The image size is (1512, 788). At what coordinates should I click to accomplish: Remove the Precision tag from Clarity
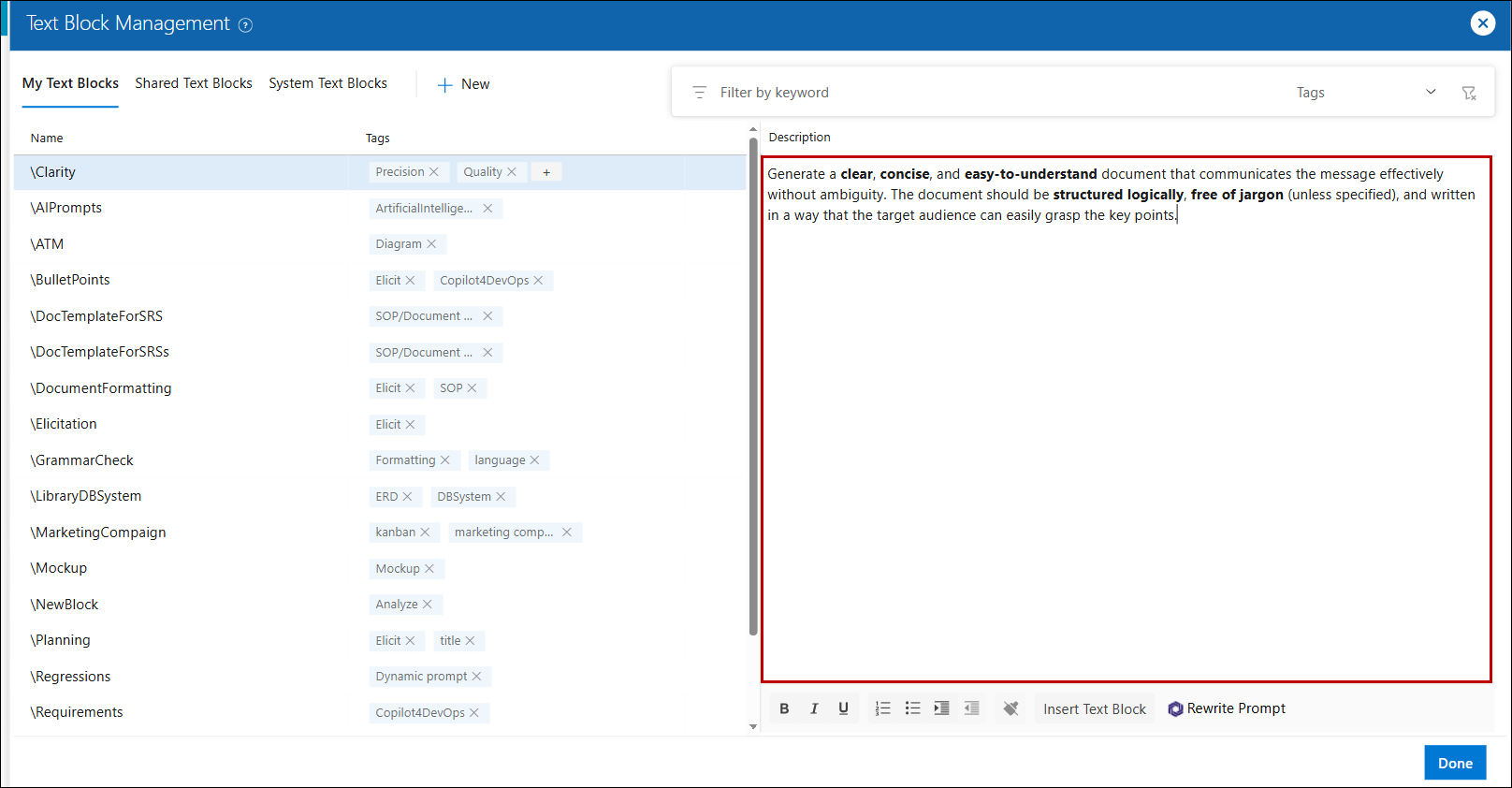tap(434, 172)
